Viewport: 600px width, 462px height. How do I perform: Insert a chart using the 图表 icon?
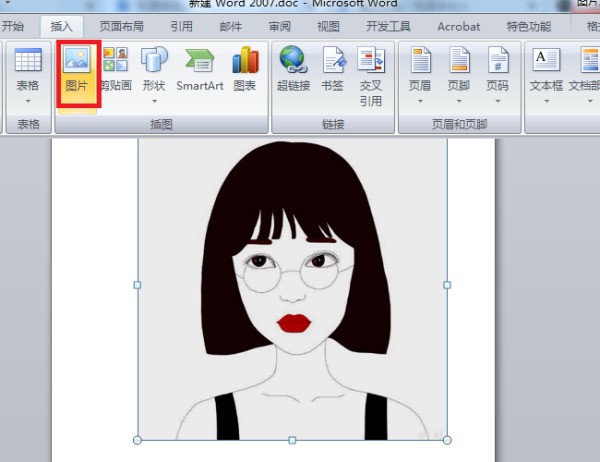(245, 70)
